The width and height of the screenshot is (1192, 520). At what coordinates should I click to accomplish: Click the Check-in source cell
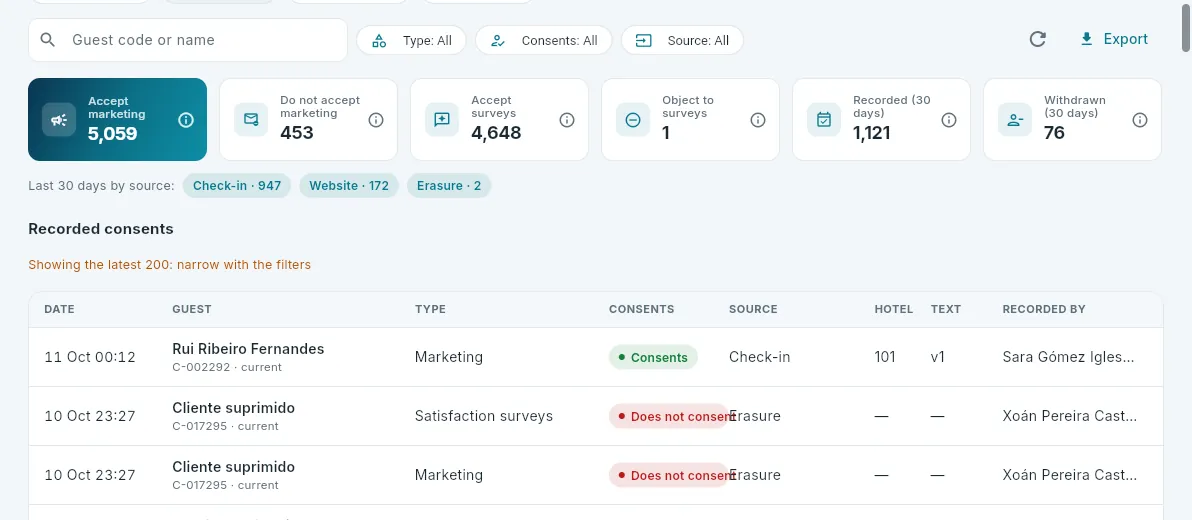click(759, 357)
